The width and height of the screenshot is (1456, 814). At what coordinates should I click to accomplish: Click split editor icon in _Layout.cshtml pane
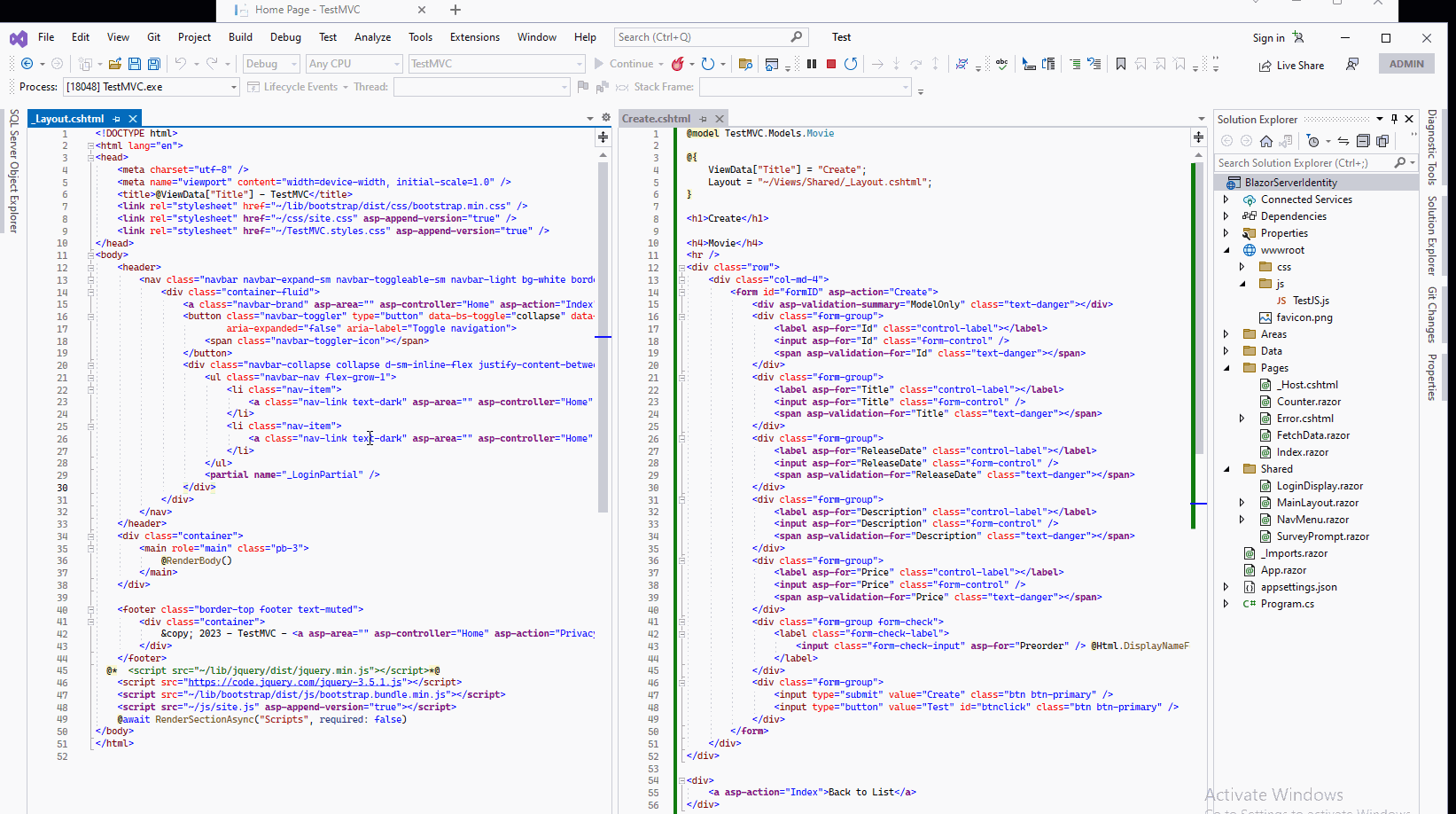pos(603,137)
